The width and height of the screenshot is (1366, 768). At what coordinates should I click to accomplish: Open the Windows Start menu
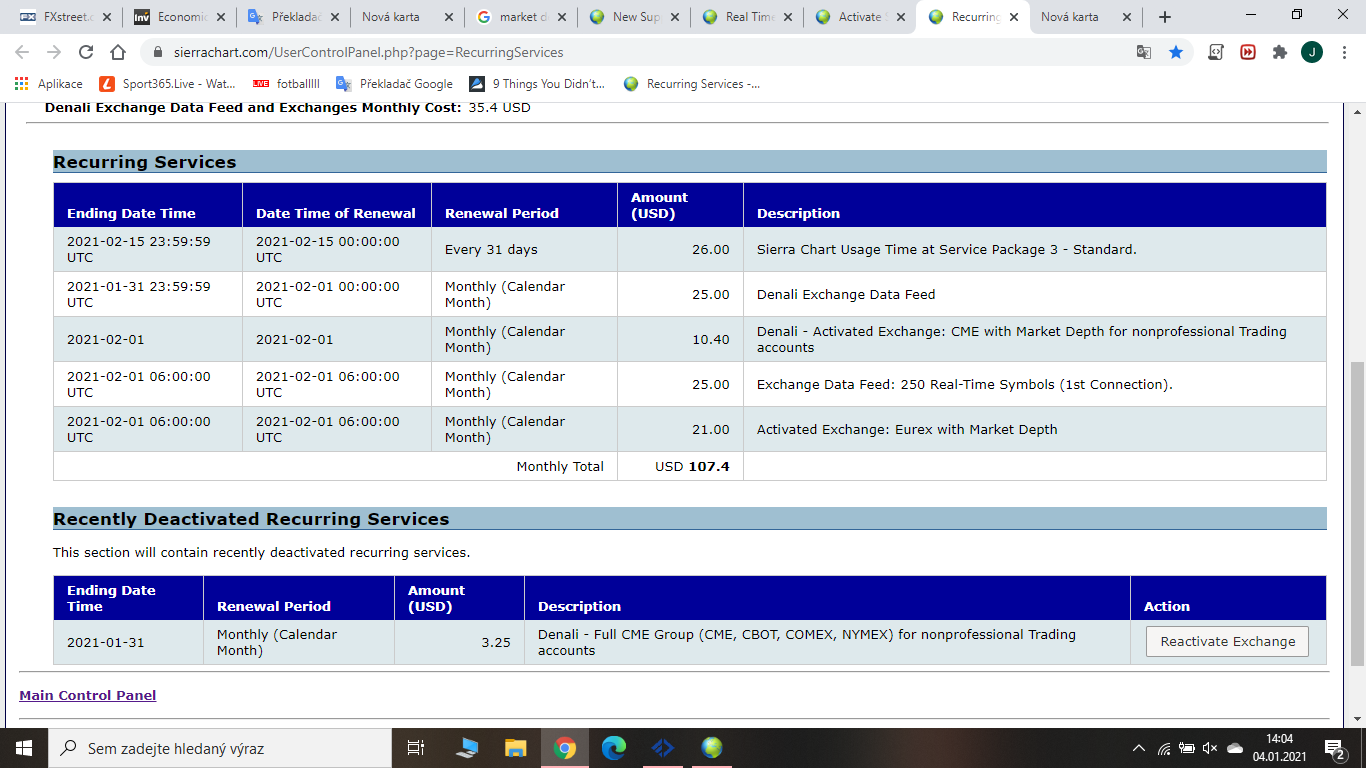pos(24,748)
